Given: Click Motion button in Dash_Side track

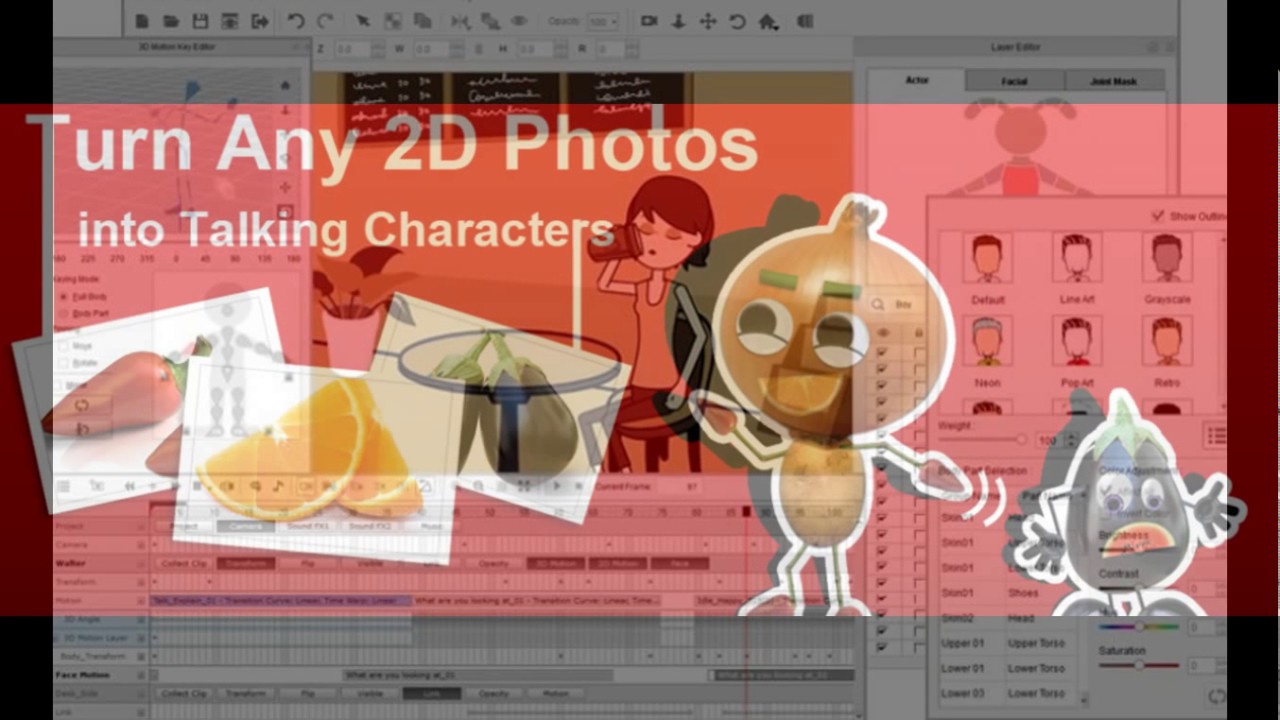Looking at the screenshot, I should 556,693.
